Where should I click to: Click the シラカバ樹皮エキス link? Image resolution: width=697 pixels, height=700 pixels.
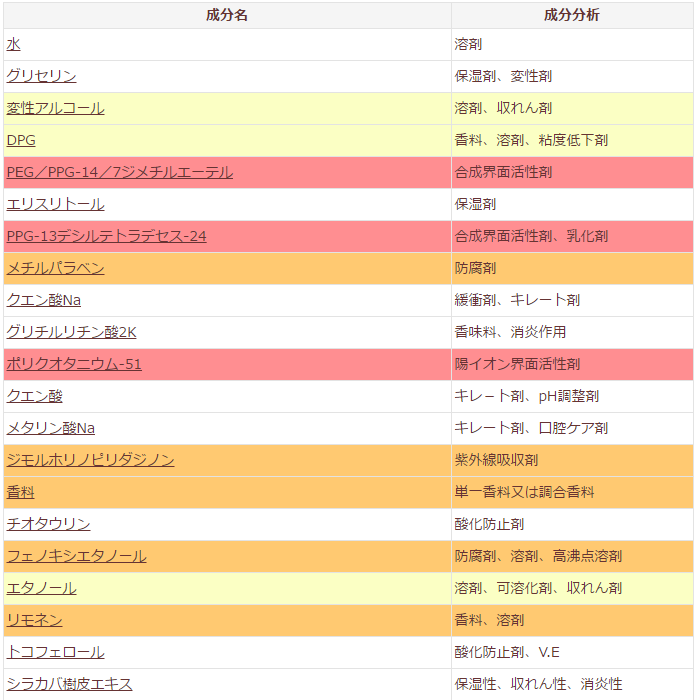(x=69, y=684)
